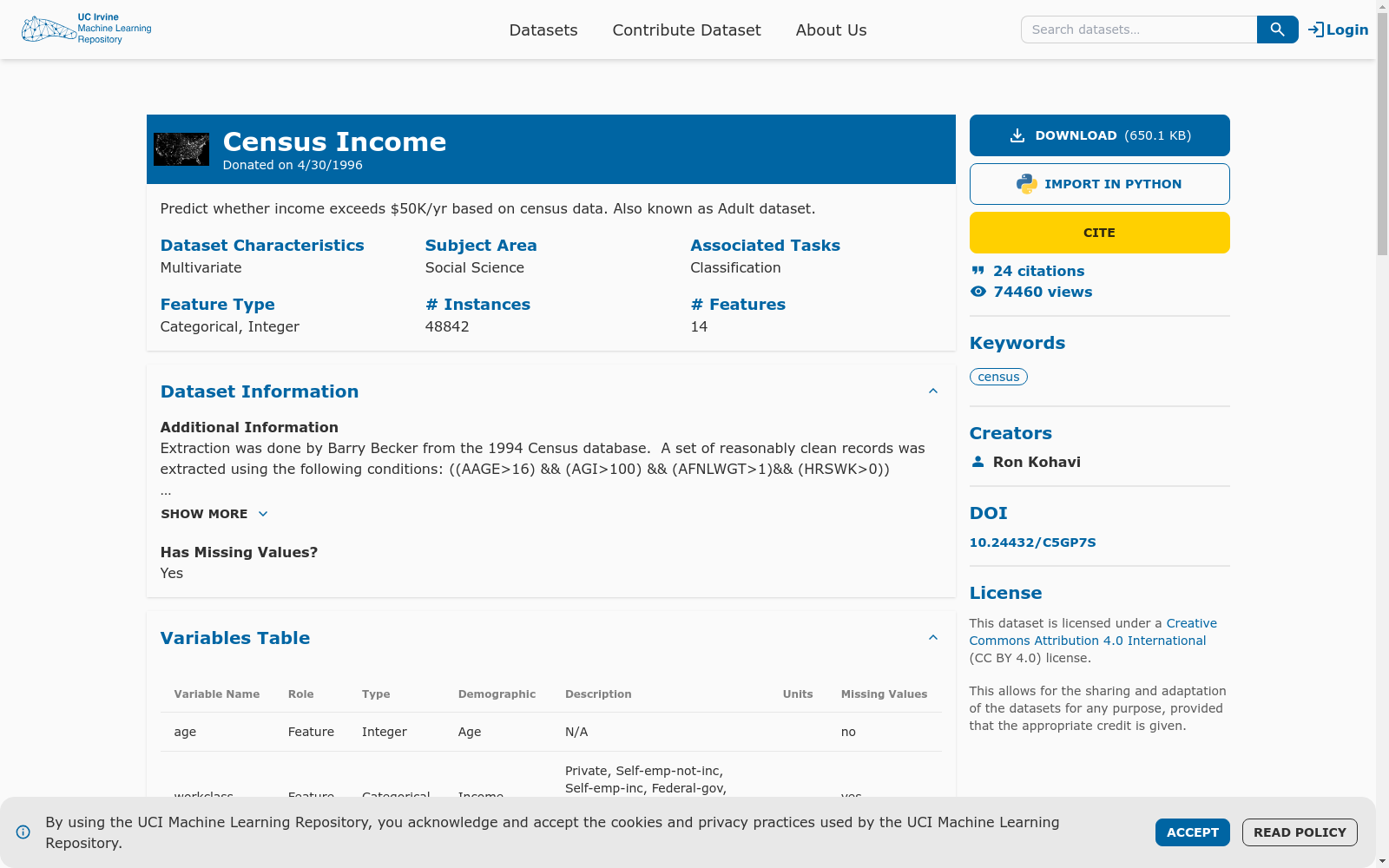The height and width of the screenshot is (868, 1389).
Task: Click the Python logo icon
Action: pos(1026,183)
